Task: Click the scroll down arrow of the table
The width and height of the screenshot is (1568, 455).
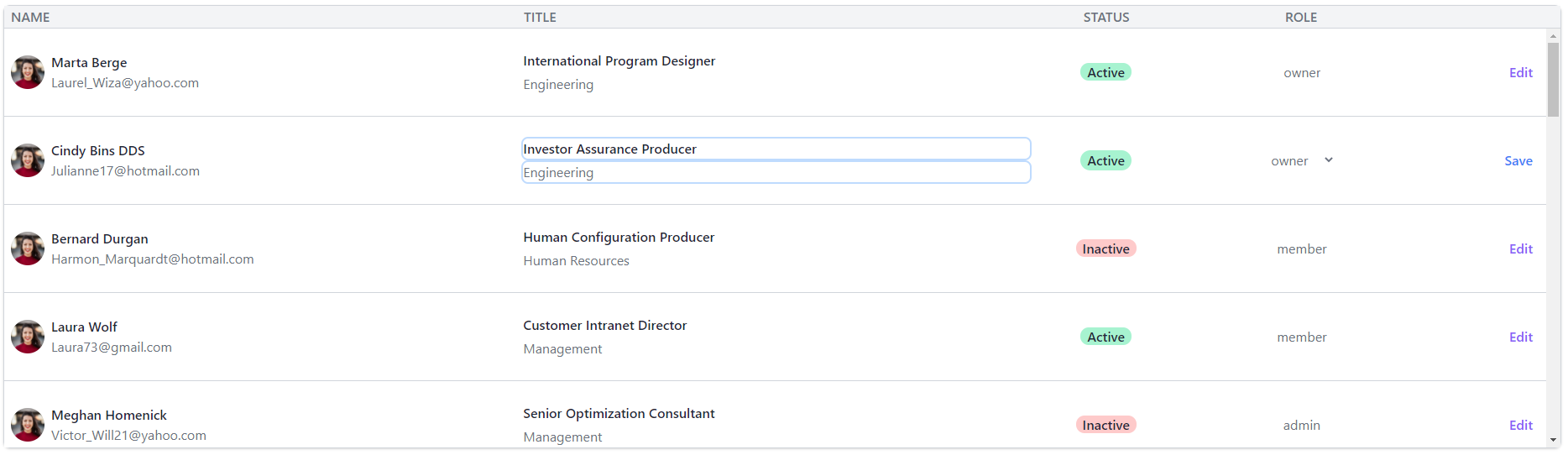Action: click(x=1553, y=440)
